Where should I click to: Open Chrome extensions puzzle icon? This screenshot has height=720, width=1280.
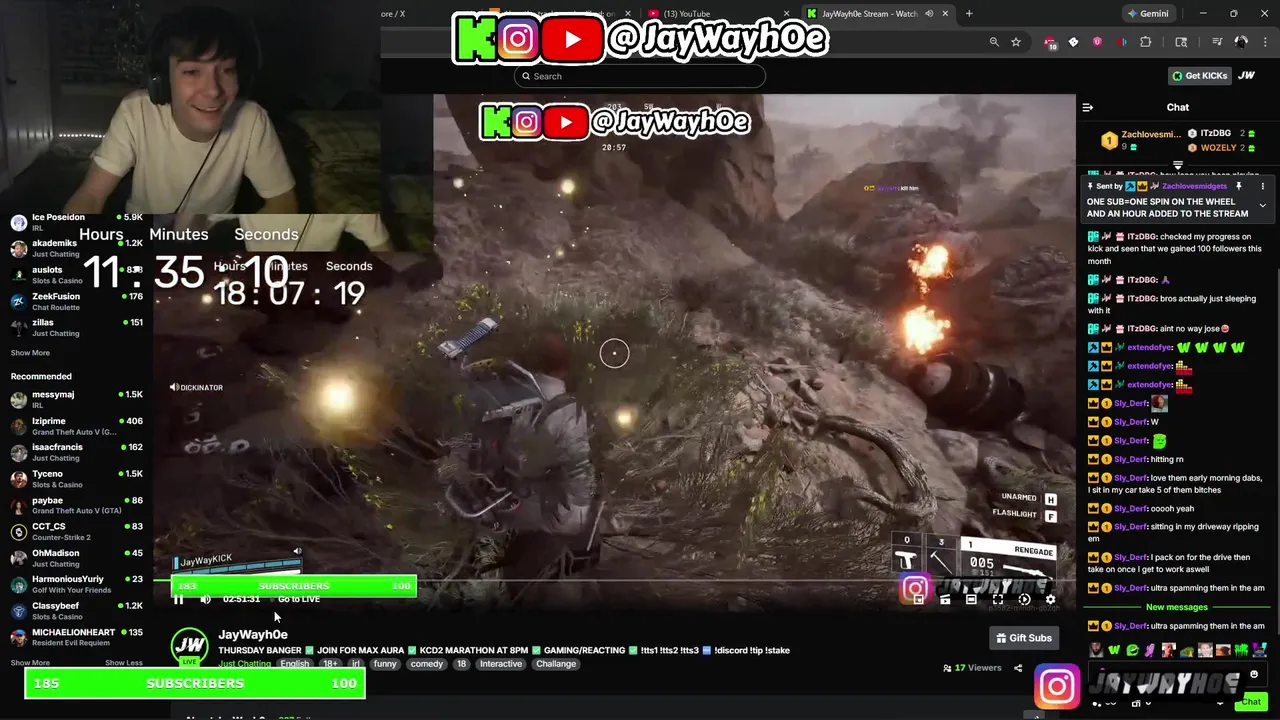1146,42
